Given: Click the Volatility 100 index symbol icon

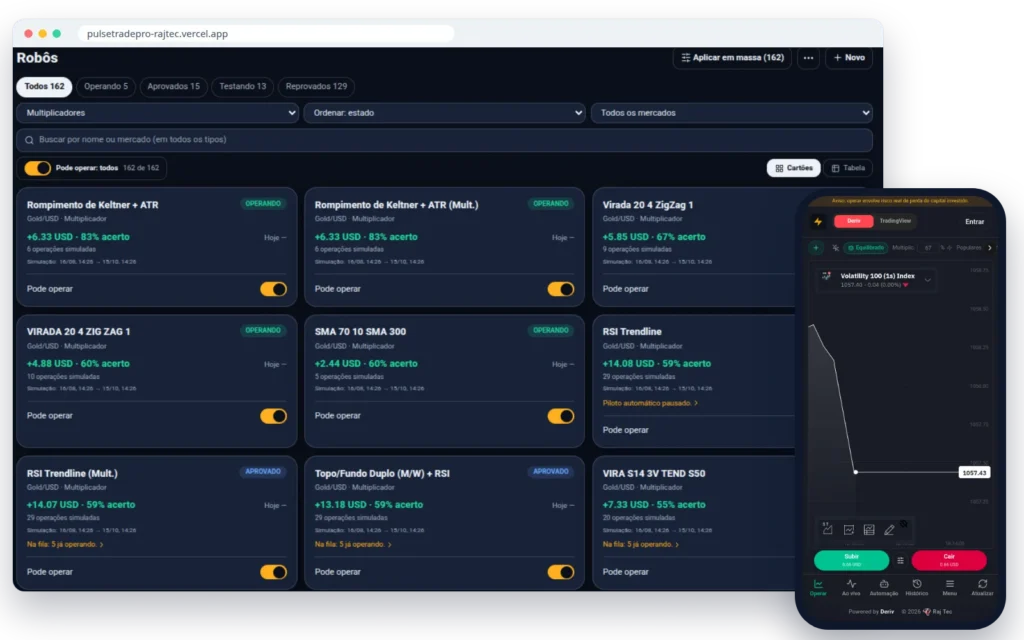Looking at the screenshot, I should click(x=826, y=276).
